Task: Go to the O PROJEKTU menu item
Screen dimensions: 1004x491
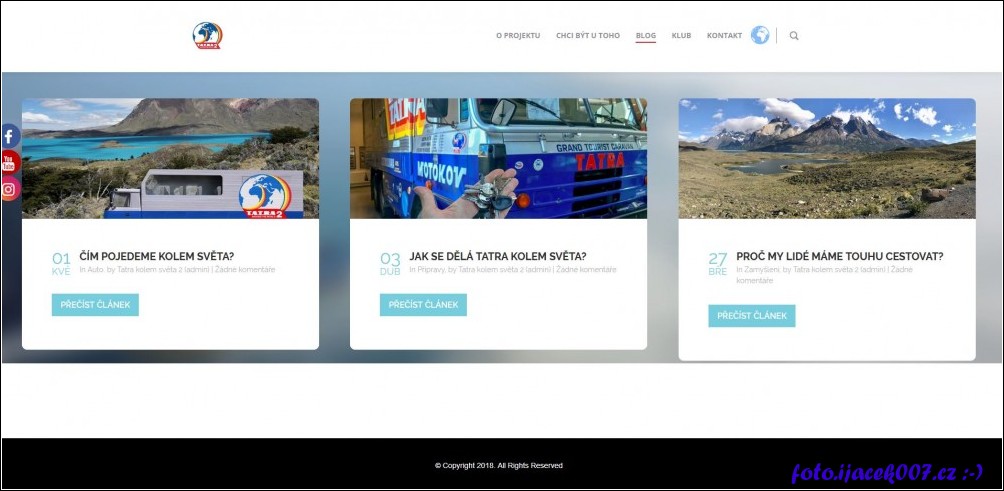Action: coord(518,36)
